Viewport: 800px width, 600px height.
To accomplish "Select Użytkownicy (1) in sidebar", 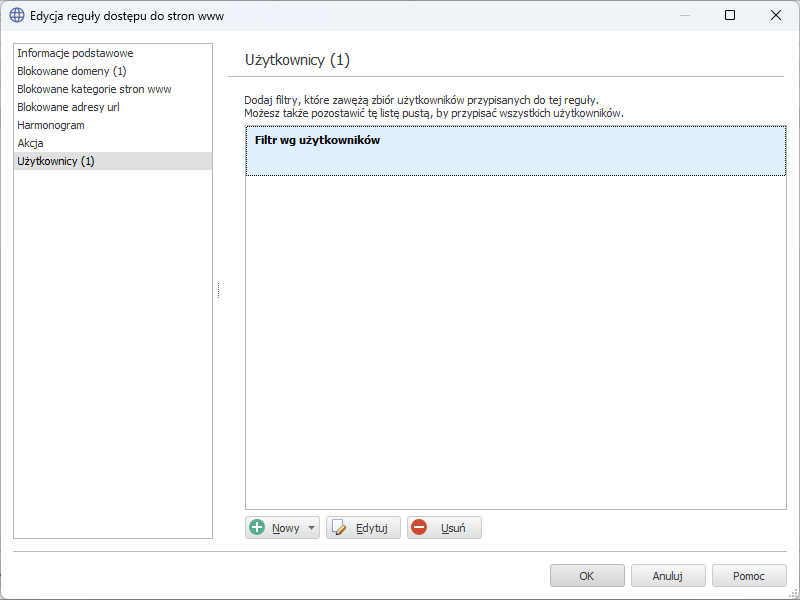I will coord(56,161).
